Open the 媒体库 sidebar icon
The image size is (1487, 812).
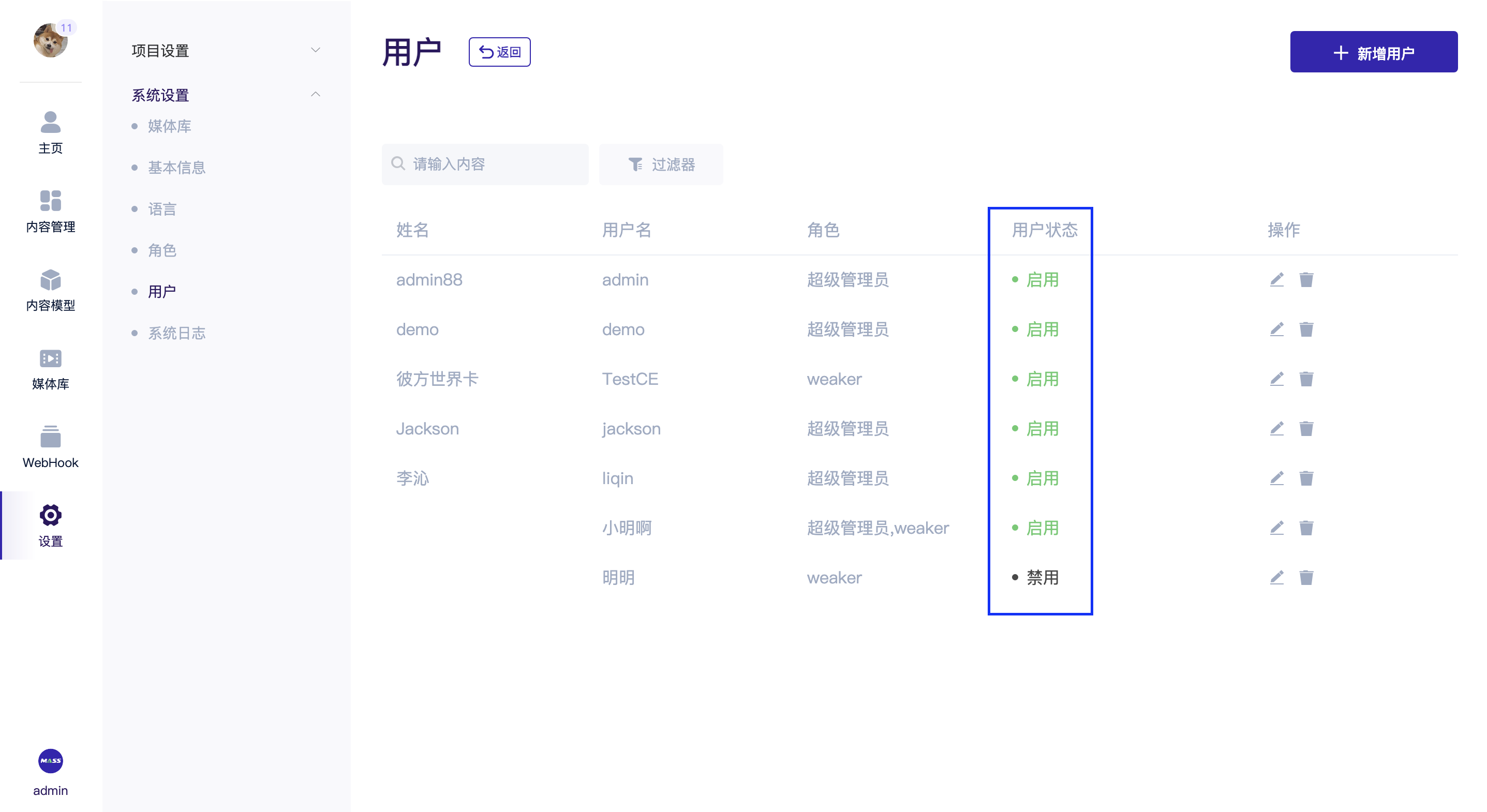[x=50, y=358]
